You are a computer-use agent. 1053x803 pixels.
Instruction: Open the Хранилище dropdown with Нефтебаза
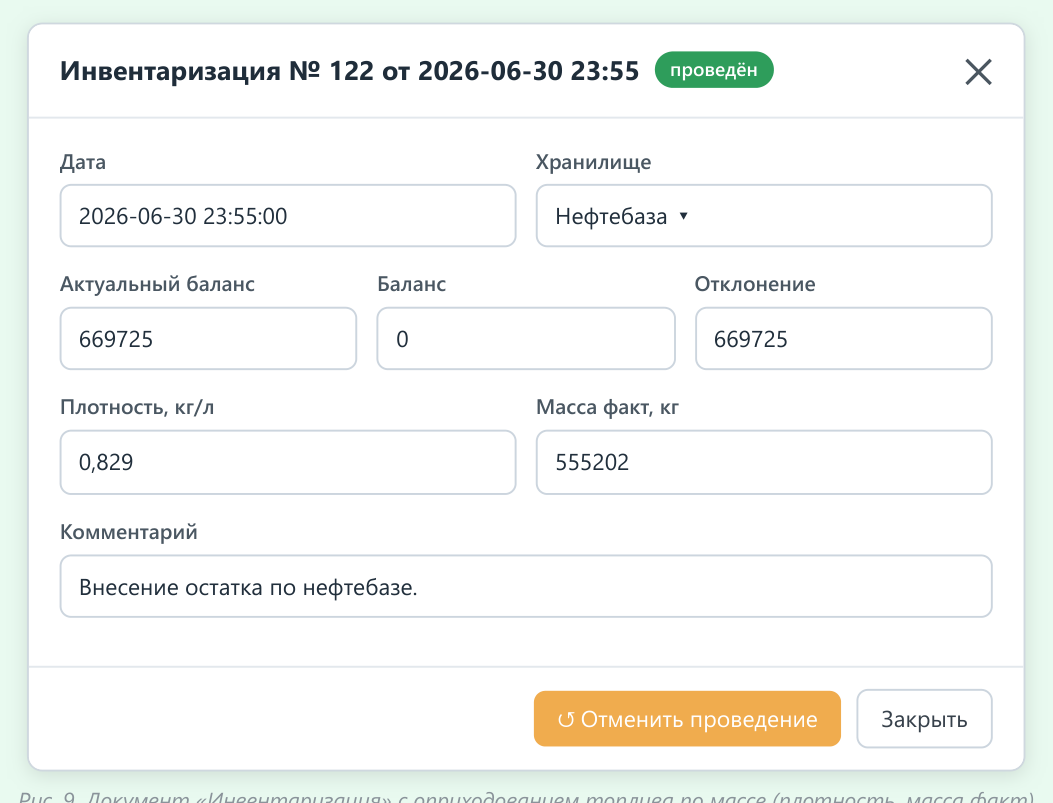click(x=764, y=216)
